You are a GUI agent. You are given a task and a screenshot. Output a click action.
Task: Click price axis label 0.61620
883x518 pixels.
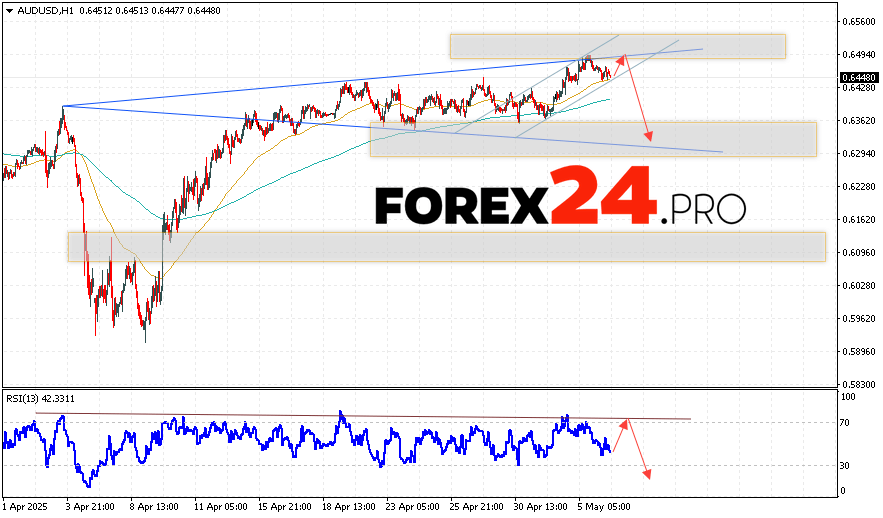[859, 220]
